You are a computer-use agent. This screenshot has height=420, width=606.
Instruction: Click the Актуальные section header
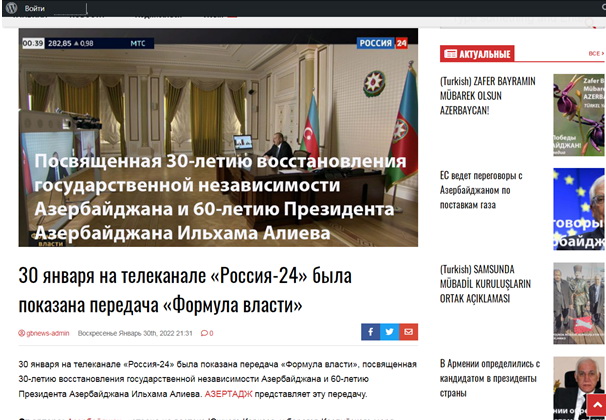477,54
